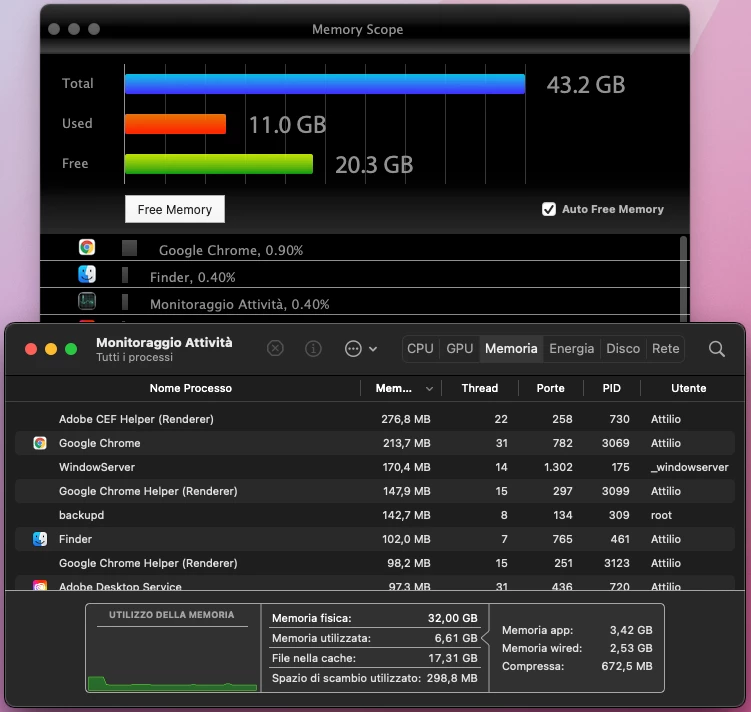Click the Memoria fisica 32,00 GB value
Viewport: 751px width, 712px height.
(452, 618)
